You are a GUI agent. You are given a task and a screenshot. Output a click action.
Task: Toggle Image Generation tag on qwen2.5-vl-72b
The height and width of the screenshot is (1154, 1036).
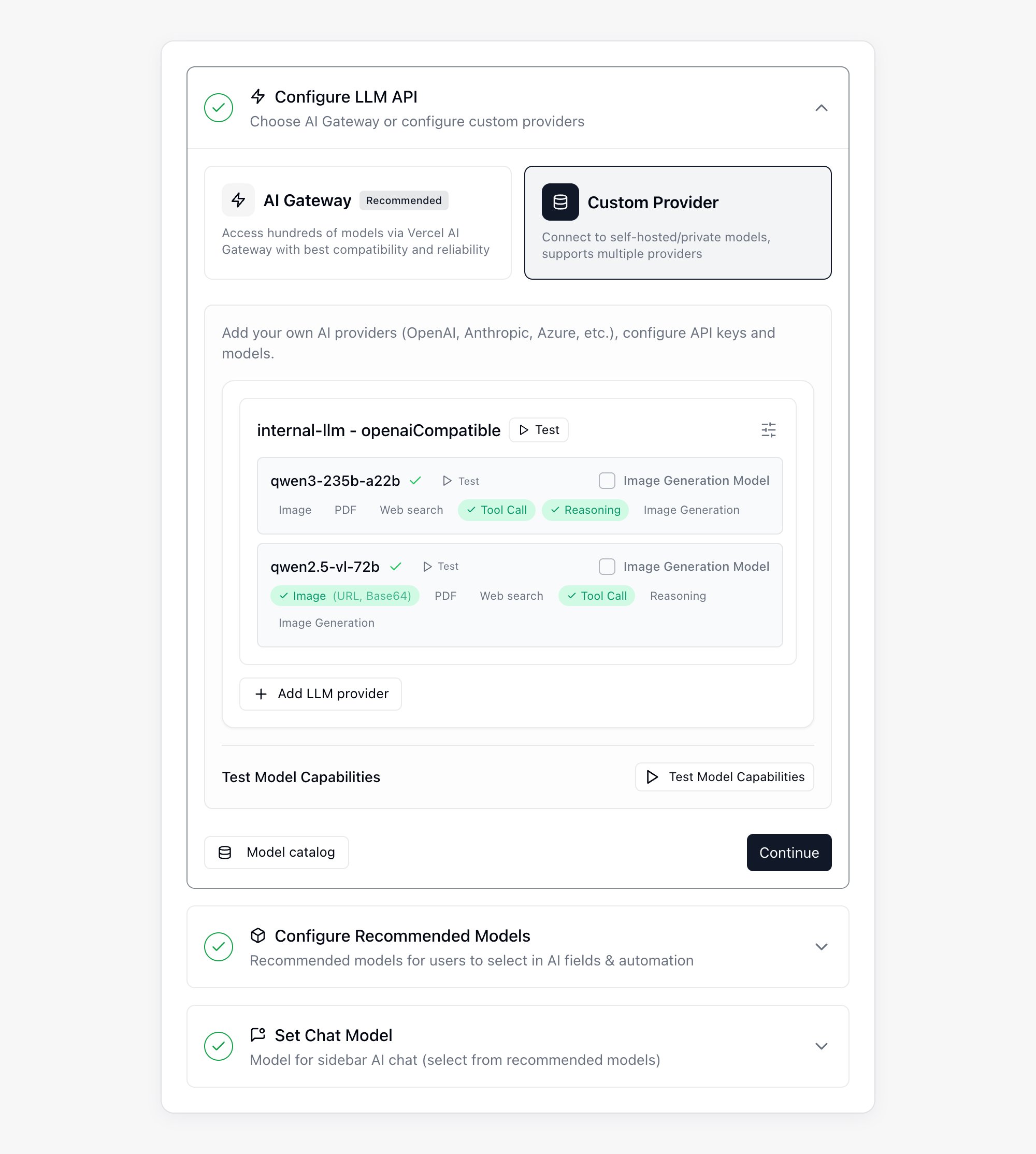(x=327, y=623)
